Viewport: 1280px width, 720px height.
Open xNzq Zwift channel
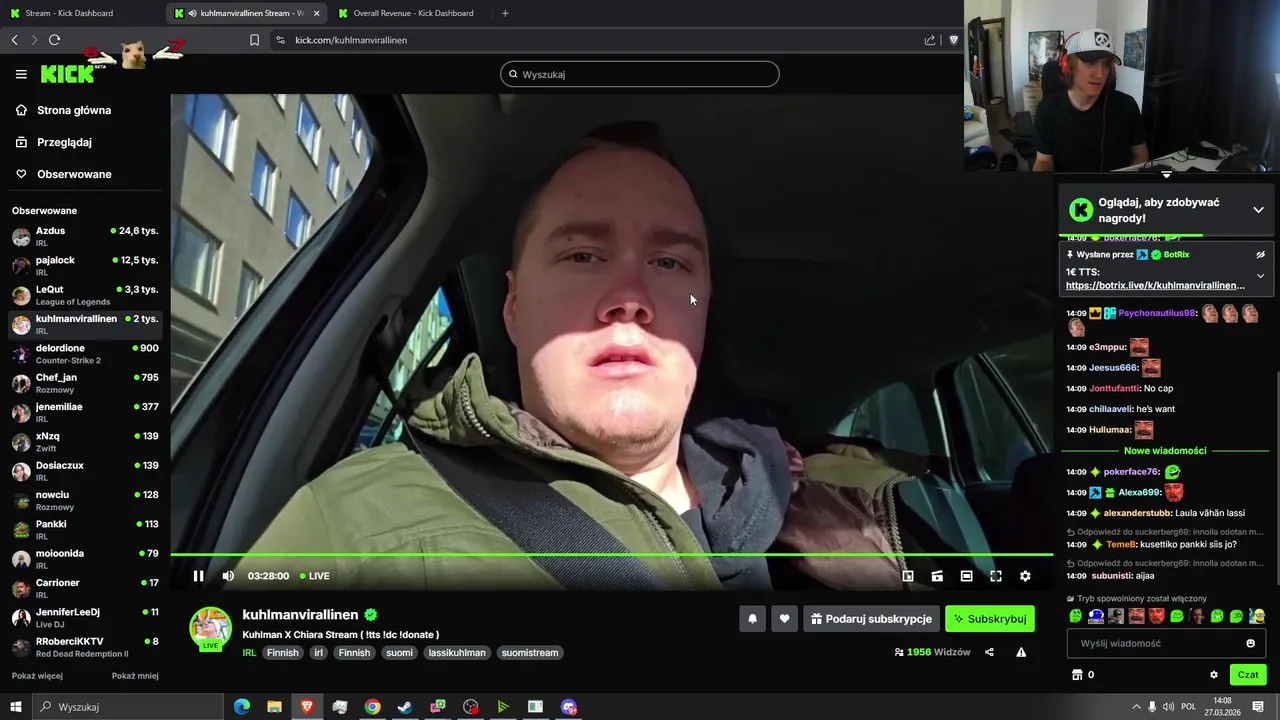tap(85, 442)
